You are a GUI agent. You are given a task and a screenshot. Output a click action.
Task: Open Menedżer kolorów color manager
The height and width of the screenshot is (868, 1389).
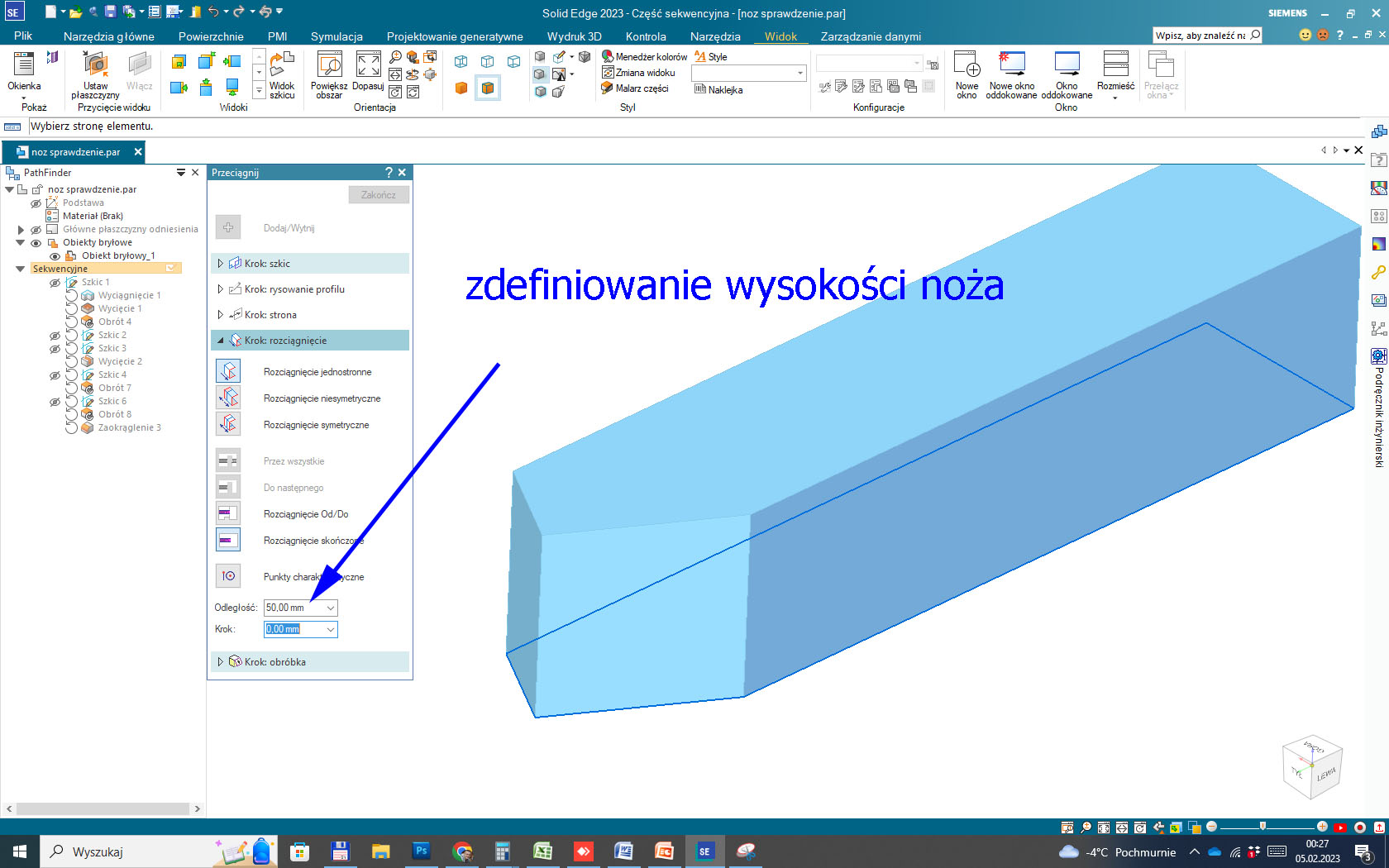coord(644,57)
